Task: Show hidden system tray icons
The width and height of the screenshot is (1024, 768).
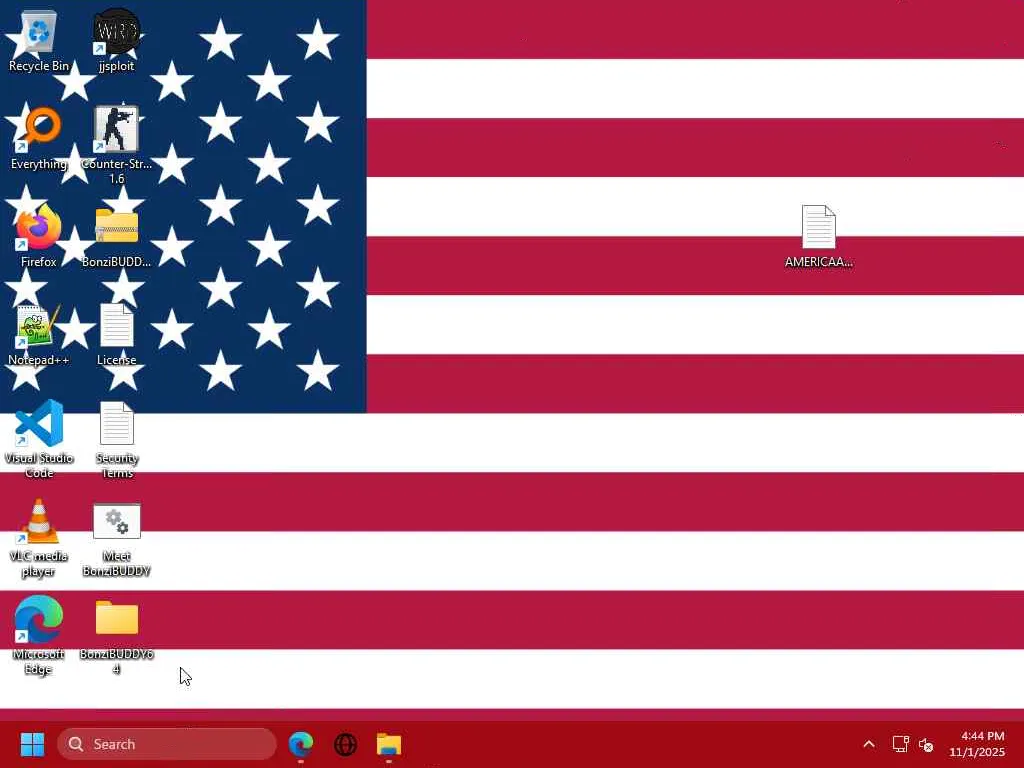Action: [x=869, y=744]
